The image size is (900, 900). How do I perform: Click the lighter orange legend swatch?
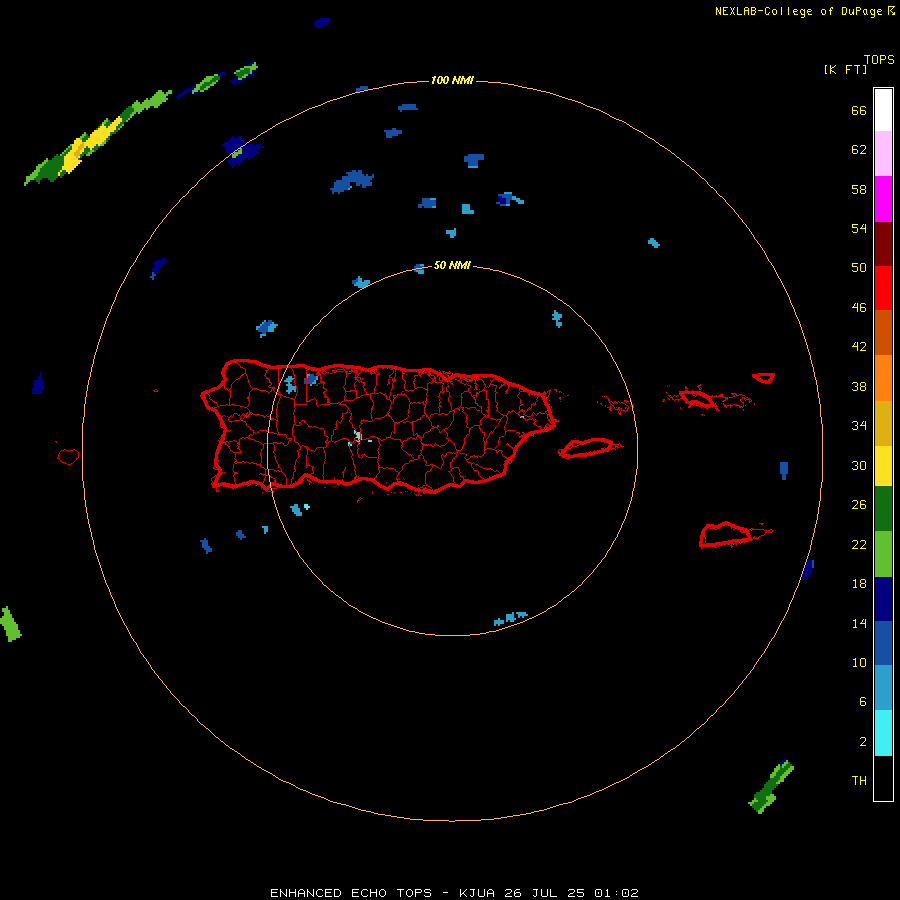[x=883, y=378]
